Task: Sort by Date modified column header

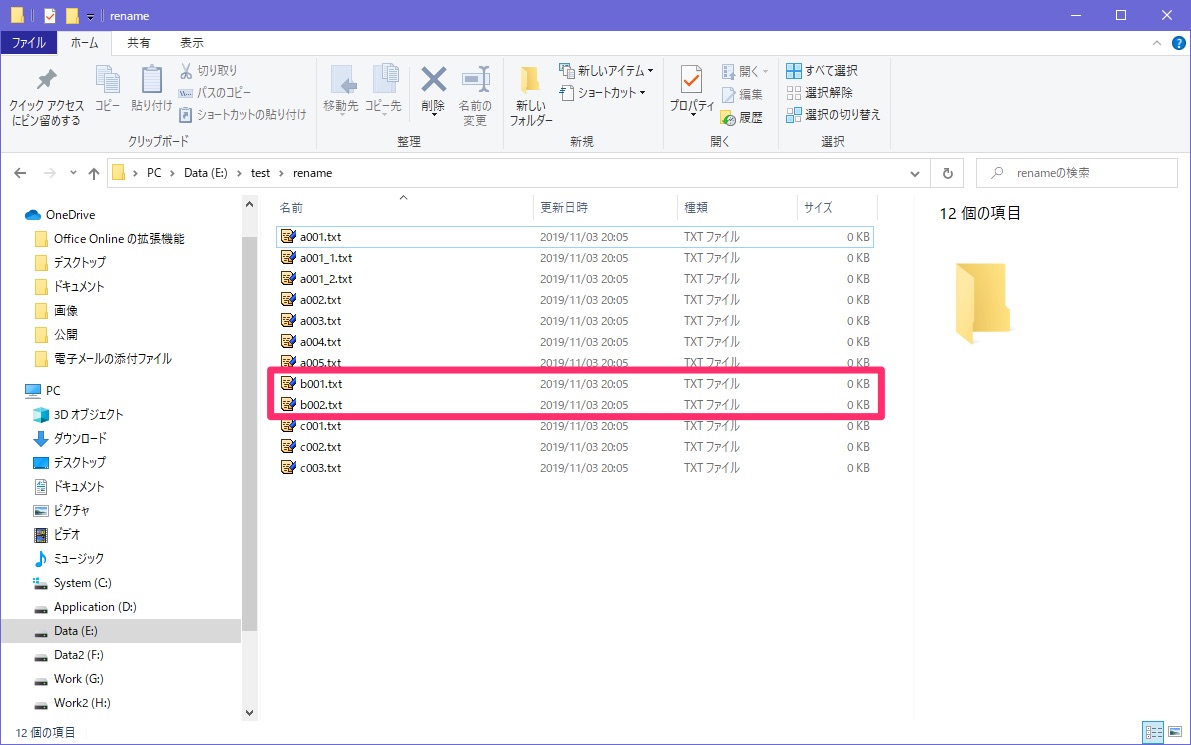Action: coord(605,207)
